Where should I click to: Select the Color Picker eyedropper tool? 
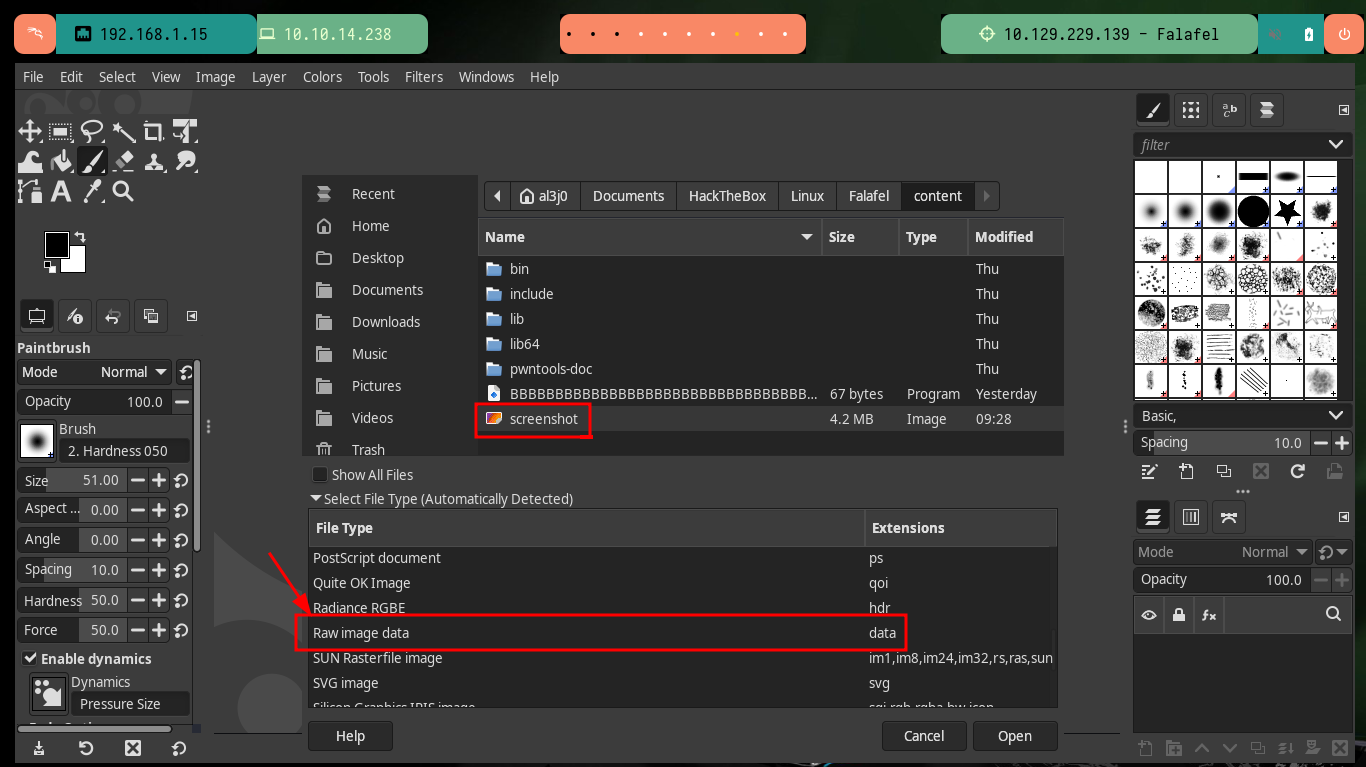click(92, 191)
